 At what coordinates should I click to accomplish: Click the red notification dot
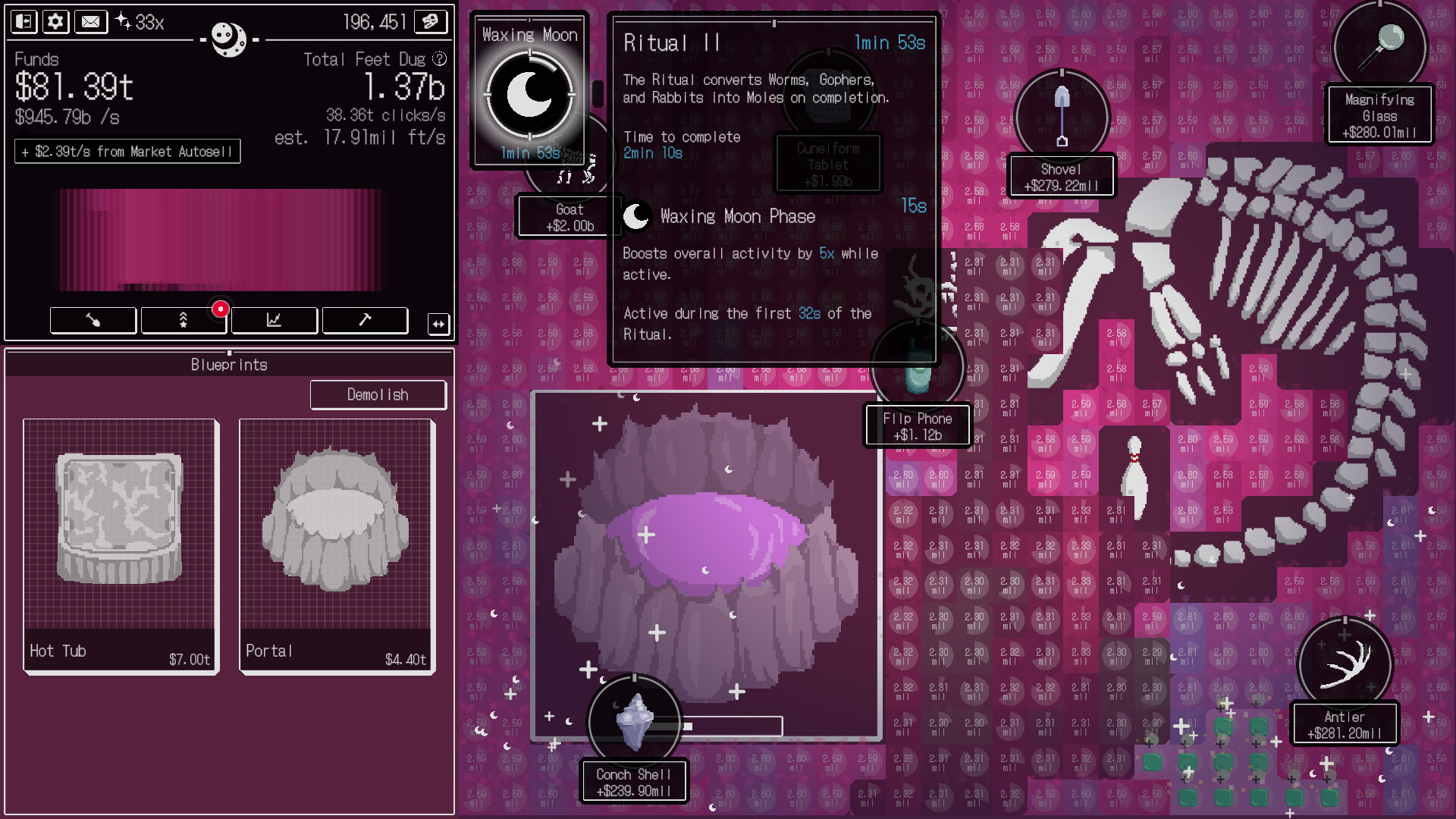pos(220,309)
